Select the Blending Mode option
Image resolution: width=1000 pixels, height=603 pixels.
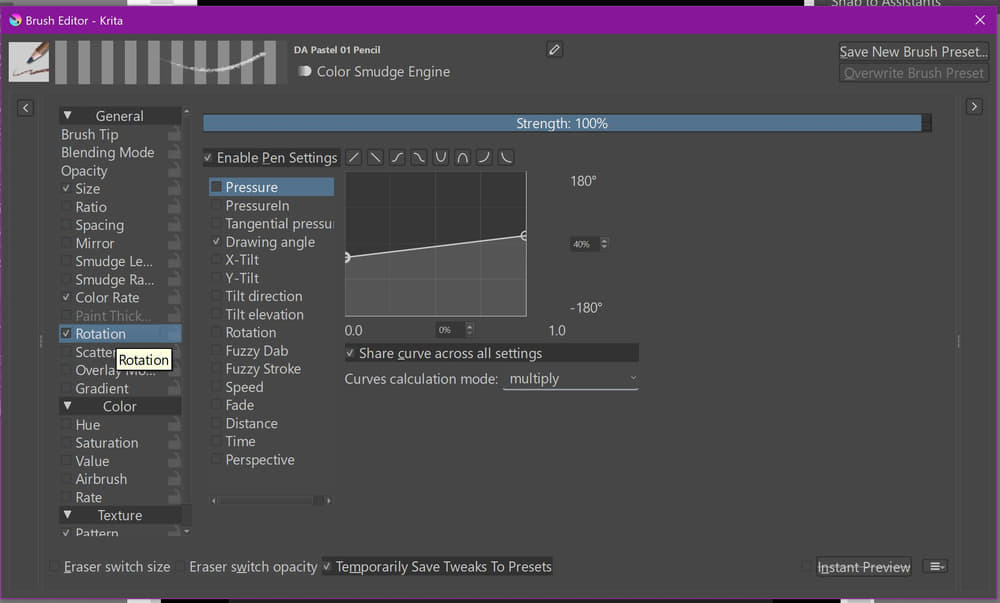click(x=108, y=153)
